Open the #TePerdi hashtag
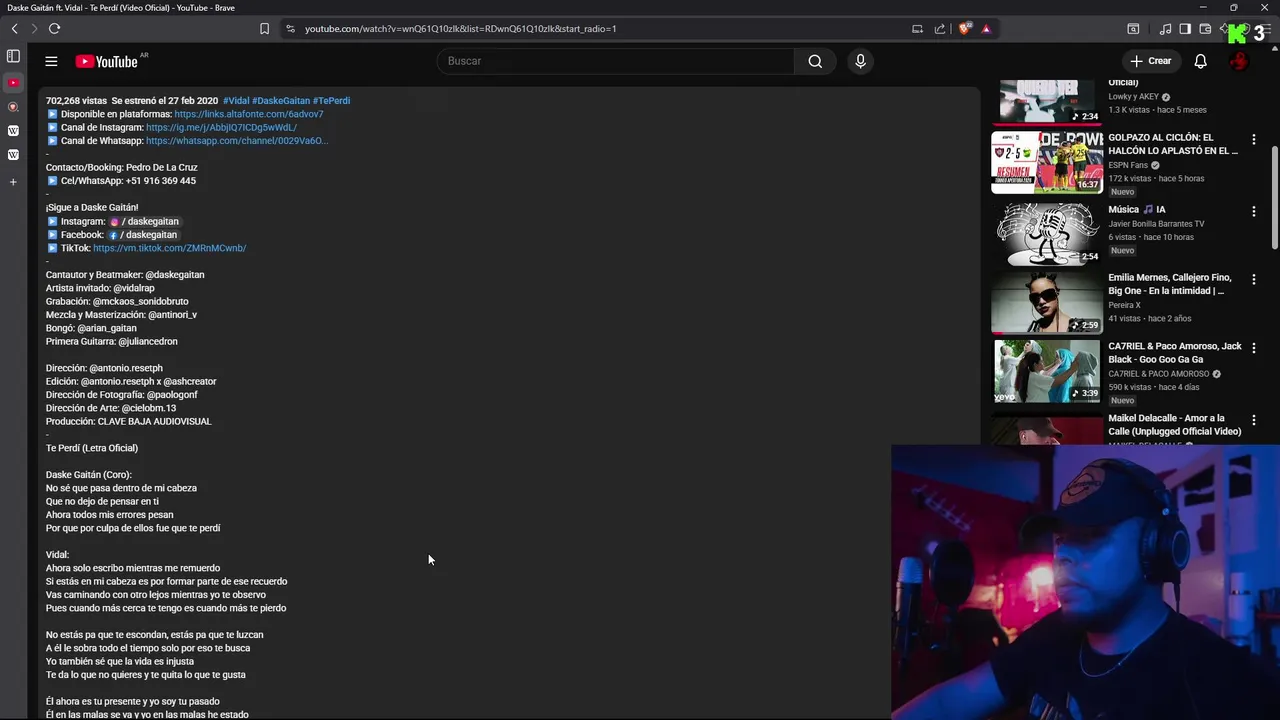The height and width of the screenshot is (720, 1280). (x=331, y=101)
